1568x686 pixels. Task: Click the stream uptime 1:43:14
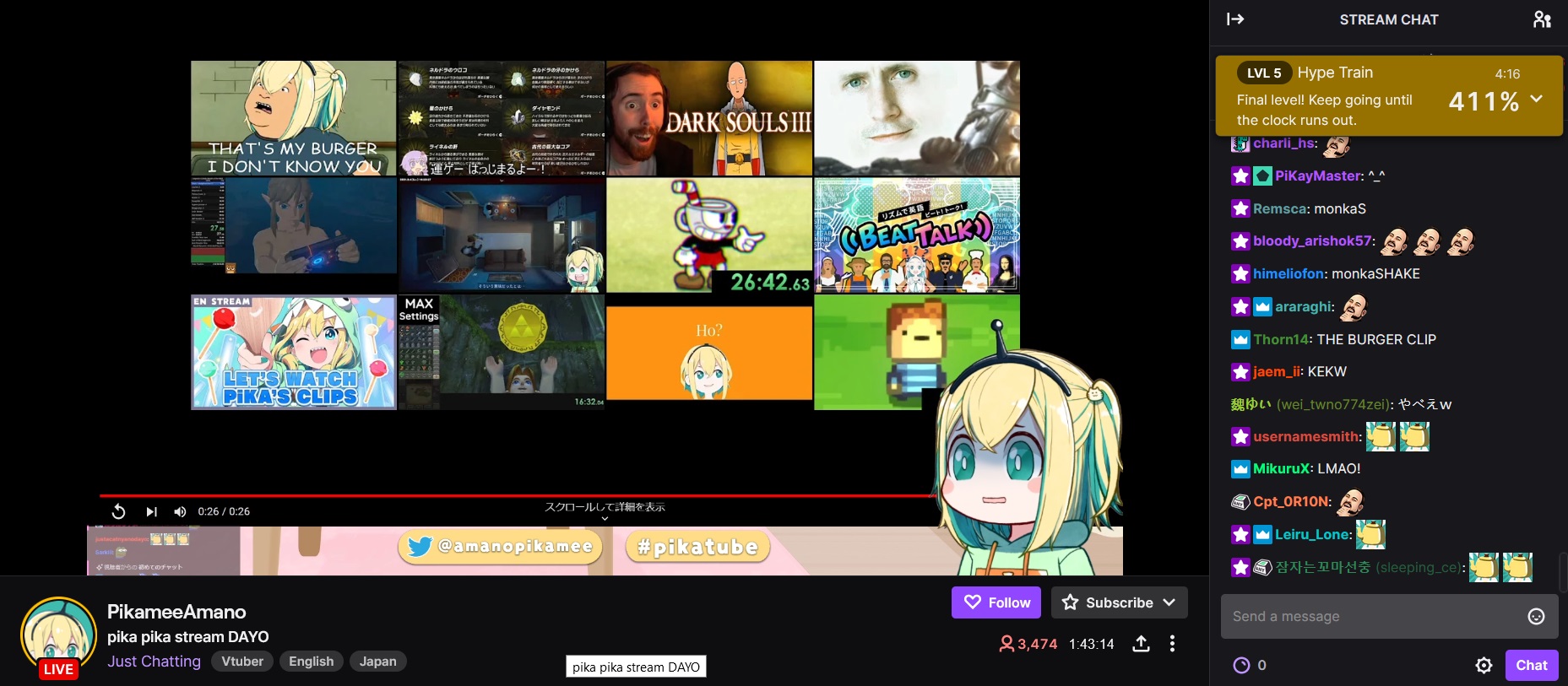(x=1092, y=644)
